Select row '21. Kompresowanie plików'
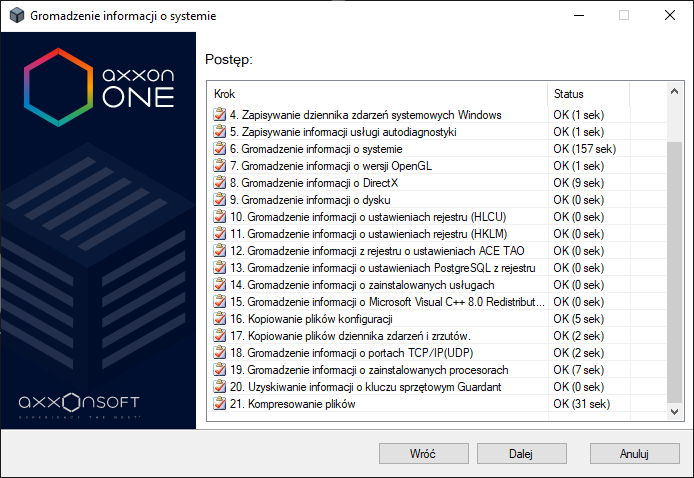 pyautogui.click(x=436, y=404)
